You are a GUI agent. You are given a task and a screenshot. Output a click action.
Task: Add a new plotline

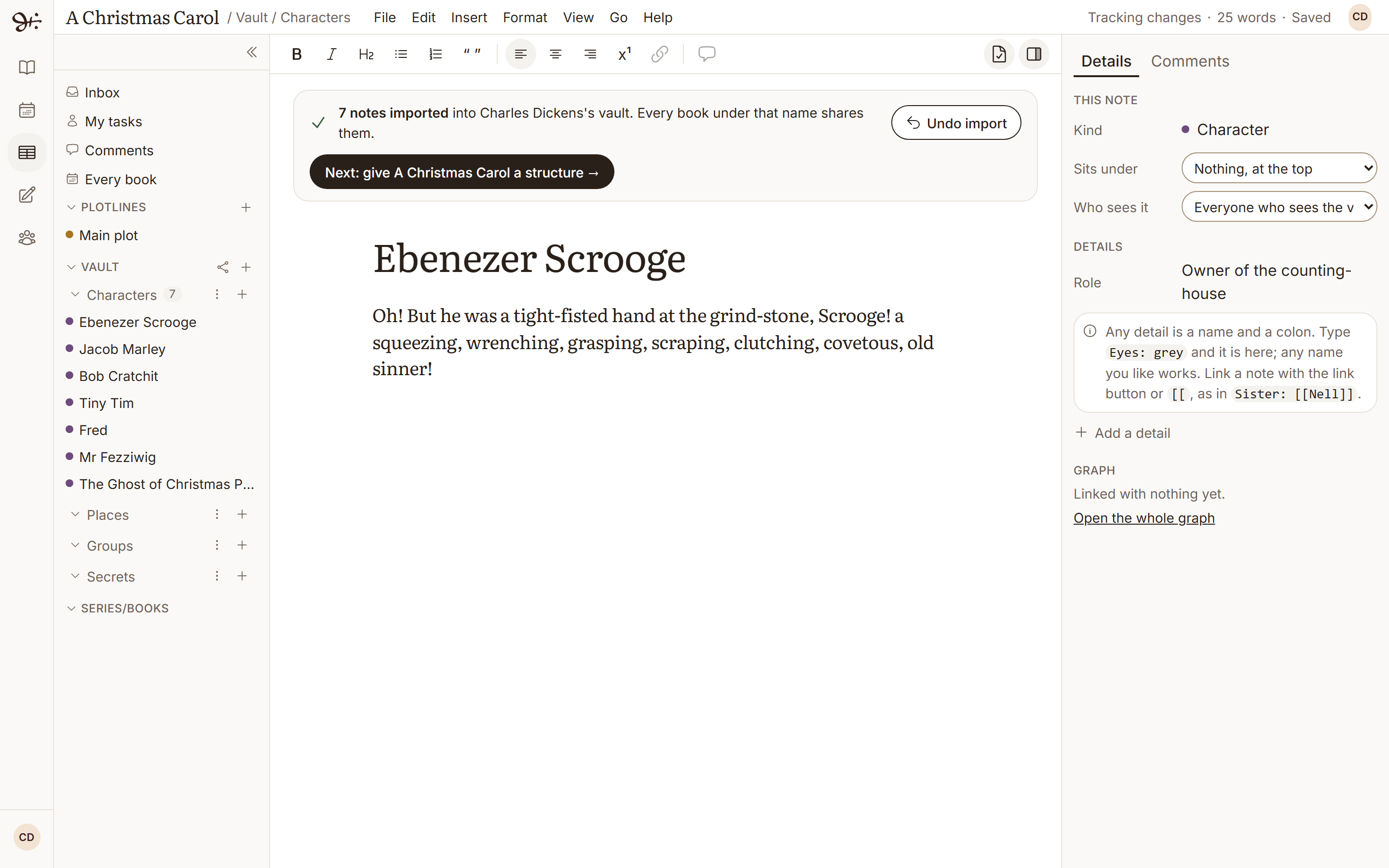tap(245, 207)
